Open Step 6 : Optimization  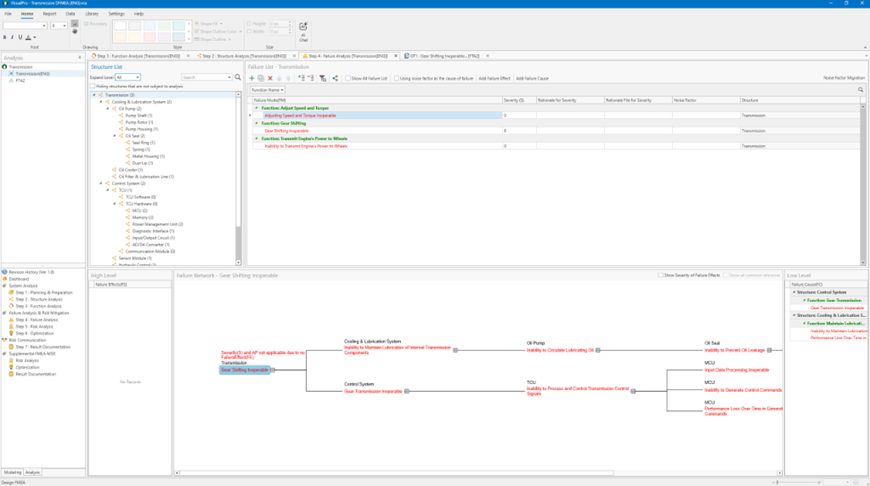click(x=34, y=333)
